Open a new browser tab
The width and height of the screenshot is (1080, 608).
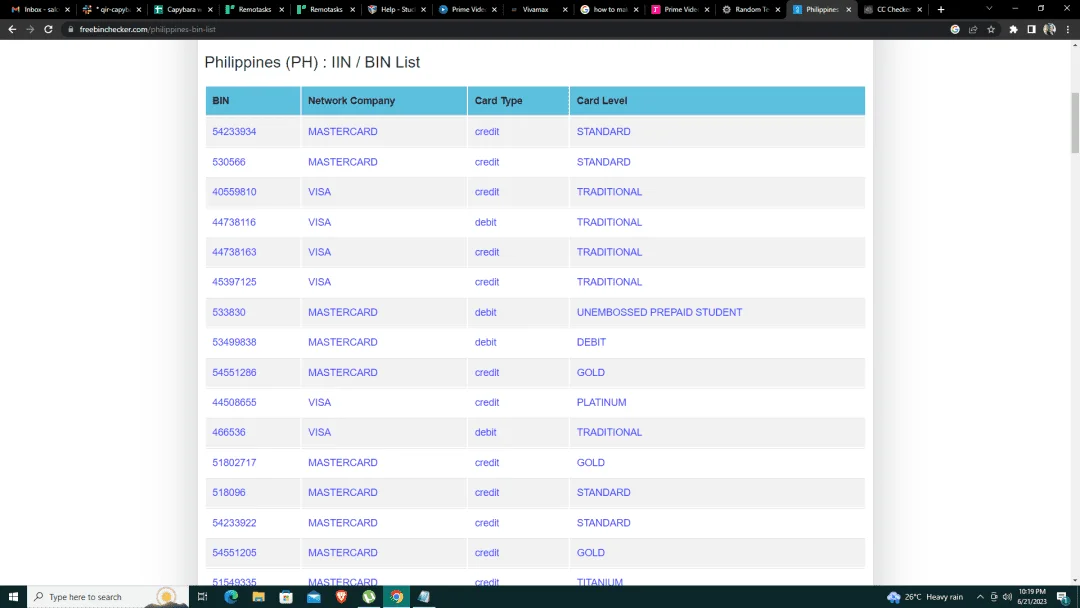[x=941, y=10]
